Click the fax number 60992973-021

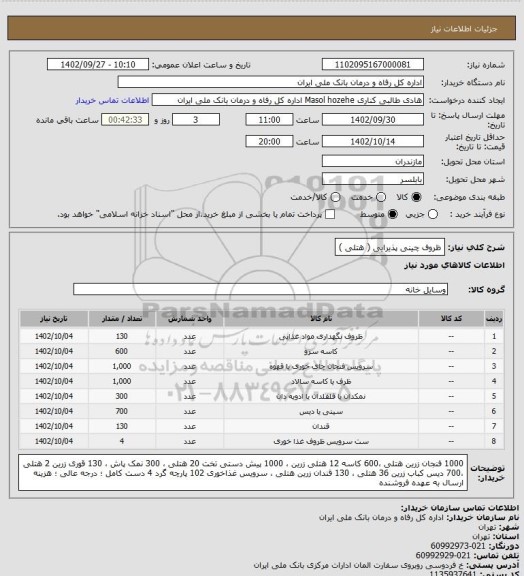[x=458, y=546]
